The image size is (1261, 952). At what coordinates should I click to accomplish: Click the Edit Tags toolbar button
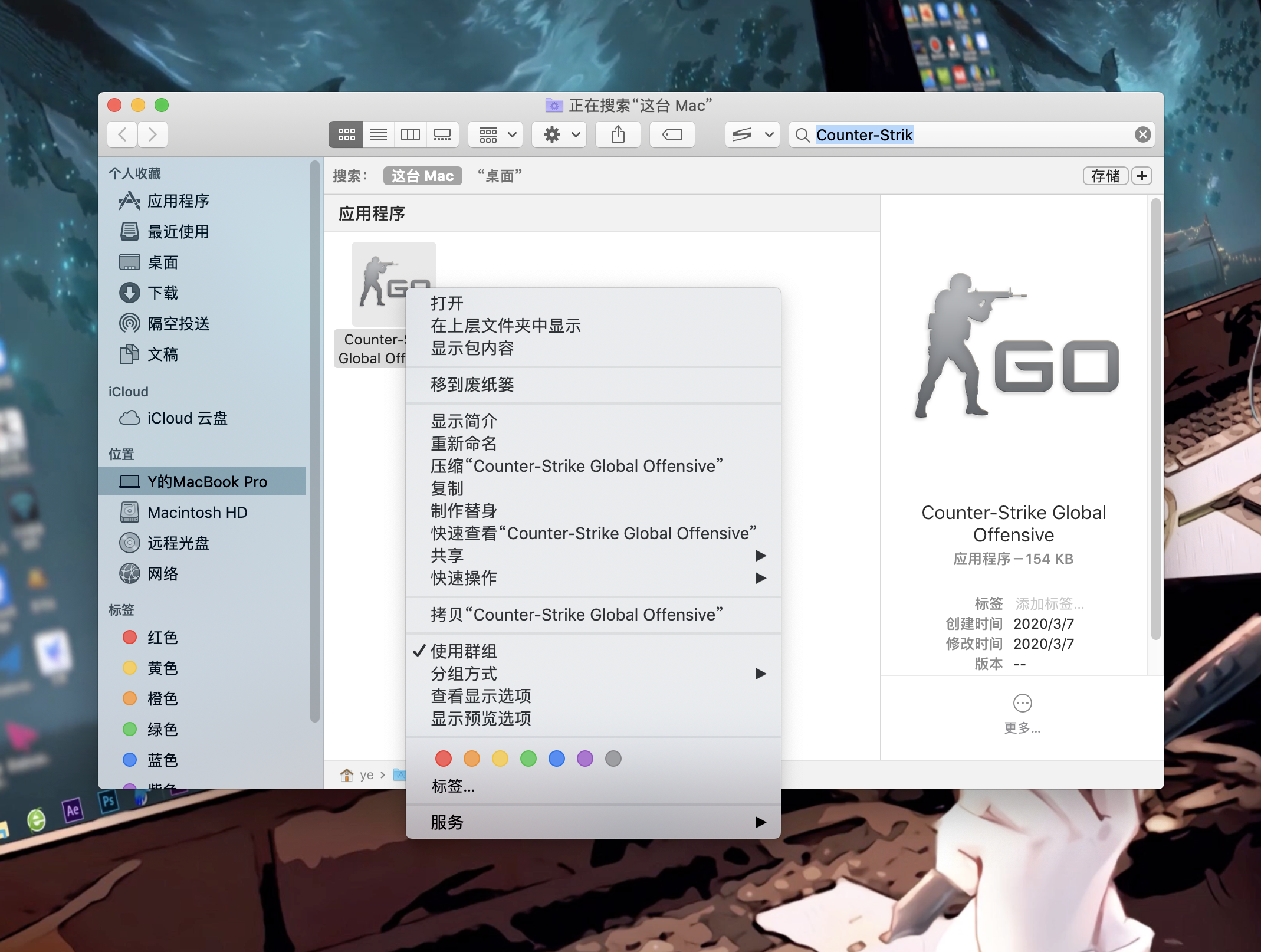pyautogui.click(x=672, y=135)
